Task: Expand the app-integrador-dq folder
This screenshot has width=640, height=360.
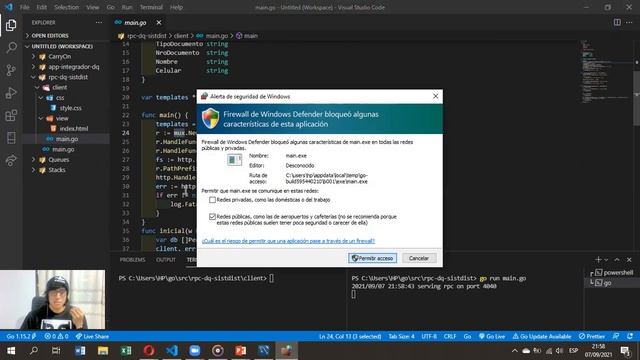Action: click(73, 67)
